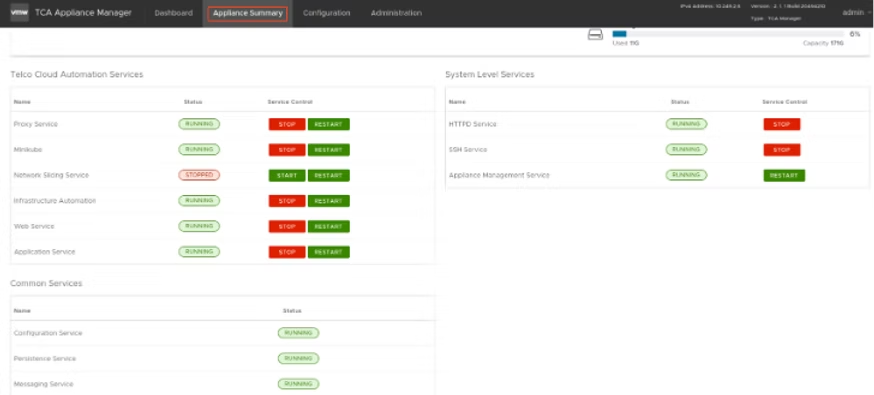Select the Appliance Summary tab

[x=247, y=13]
